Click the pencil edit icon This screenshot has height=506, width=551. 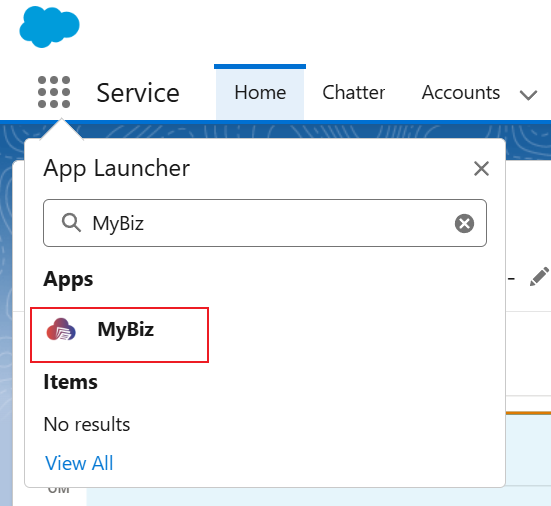(x=539, y=277)
